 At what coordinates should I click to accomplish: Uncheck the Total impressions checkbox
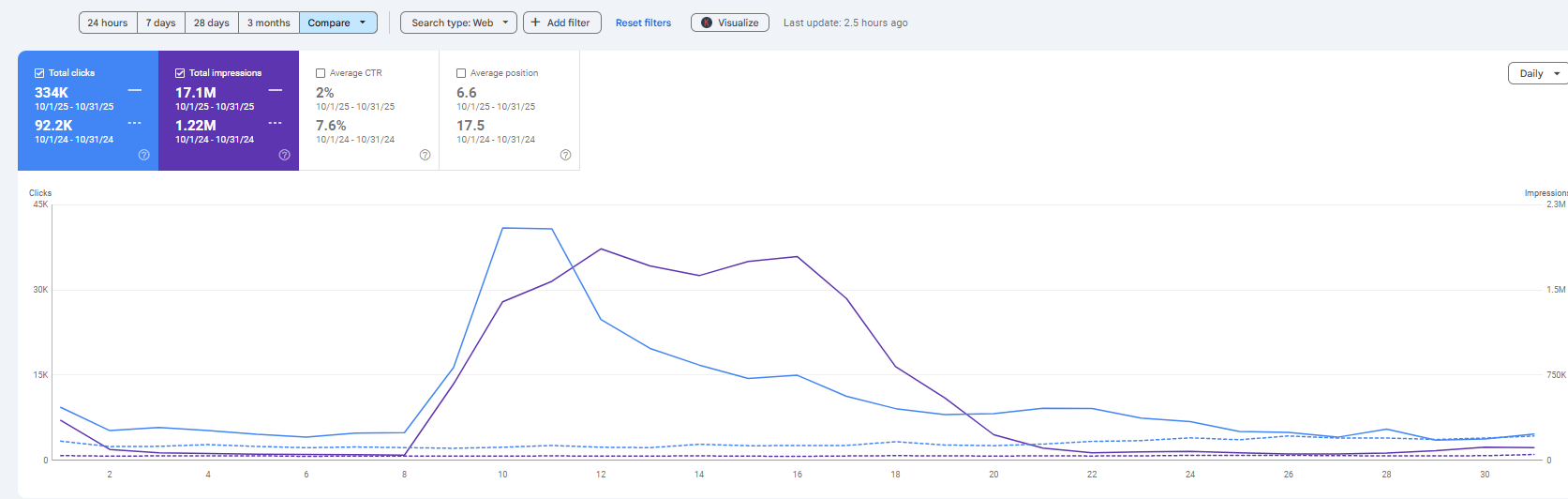tap(180, 73)
